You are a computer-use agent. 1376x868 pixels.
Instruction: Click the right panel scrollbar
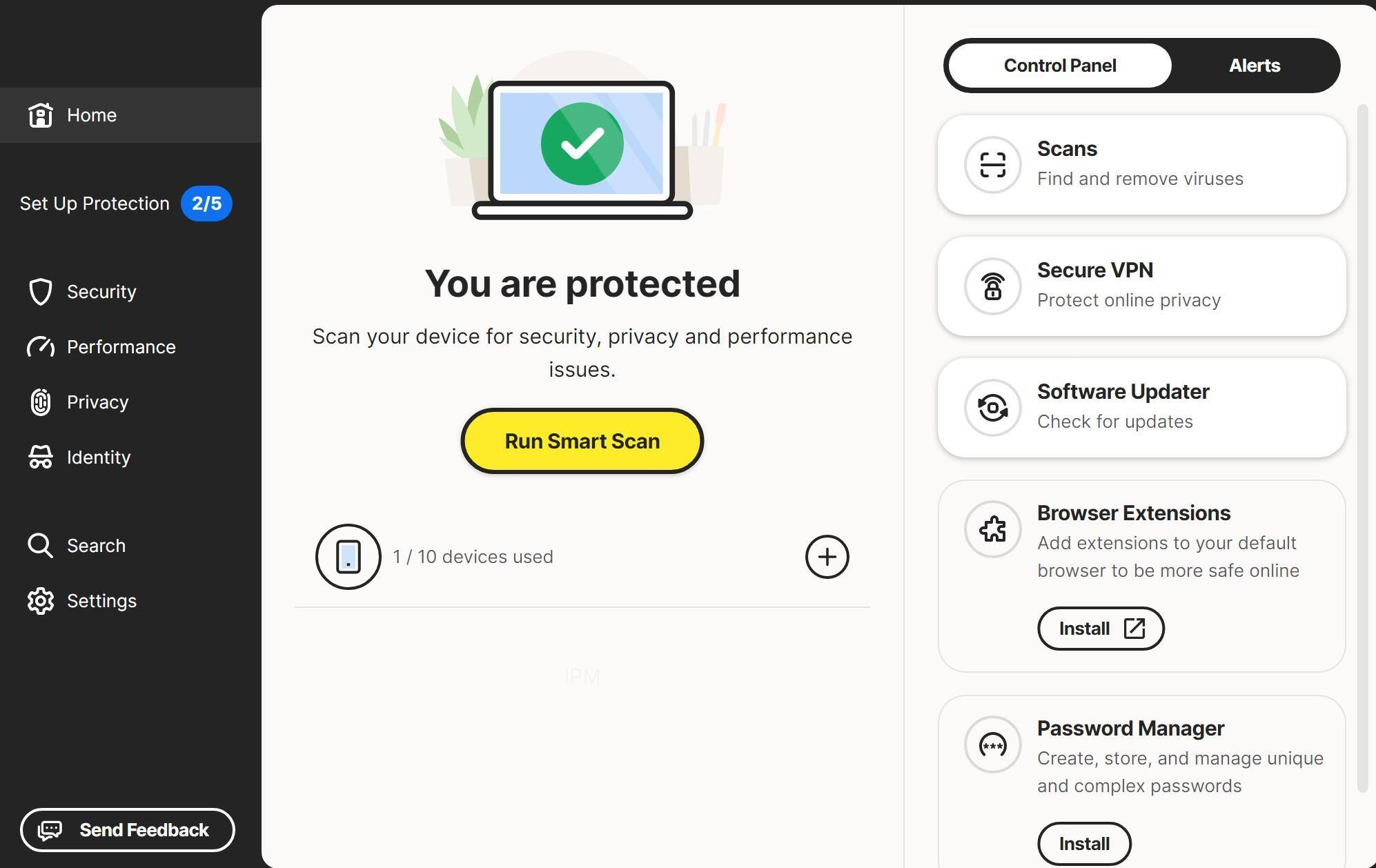click(1362, 448)
